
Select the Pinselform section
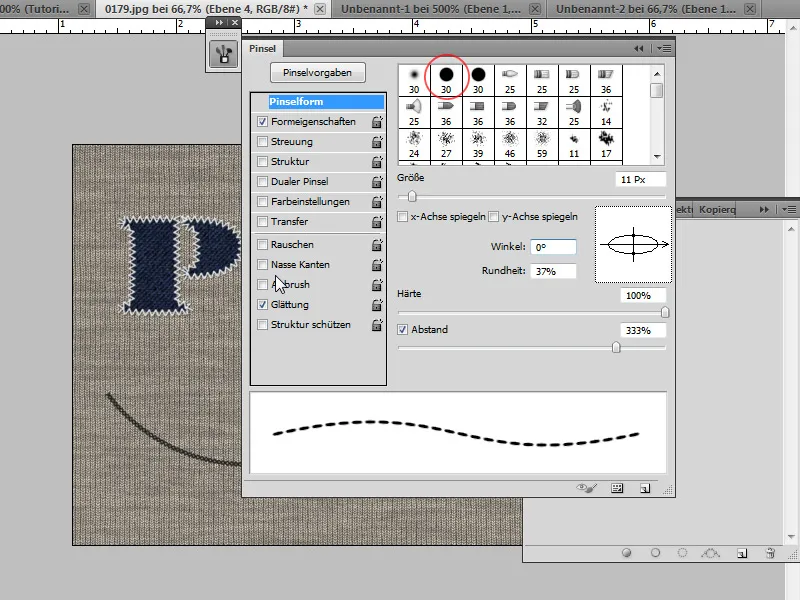(327, 102)
